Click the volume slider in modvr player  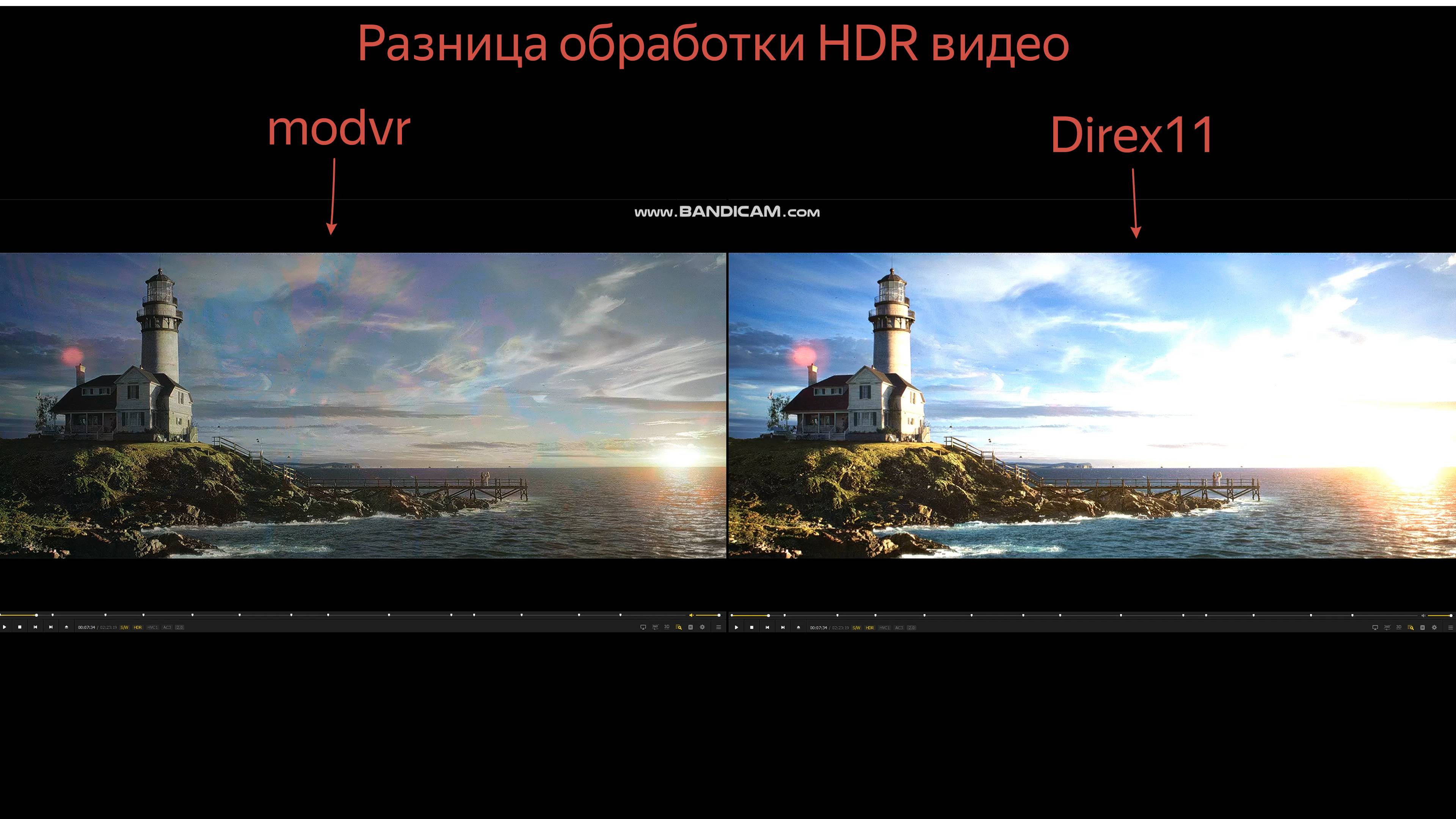pyautogui.click(x=708, y=615)
